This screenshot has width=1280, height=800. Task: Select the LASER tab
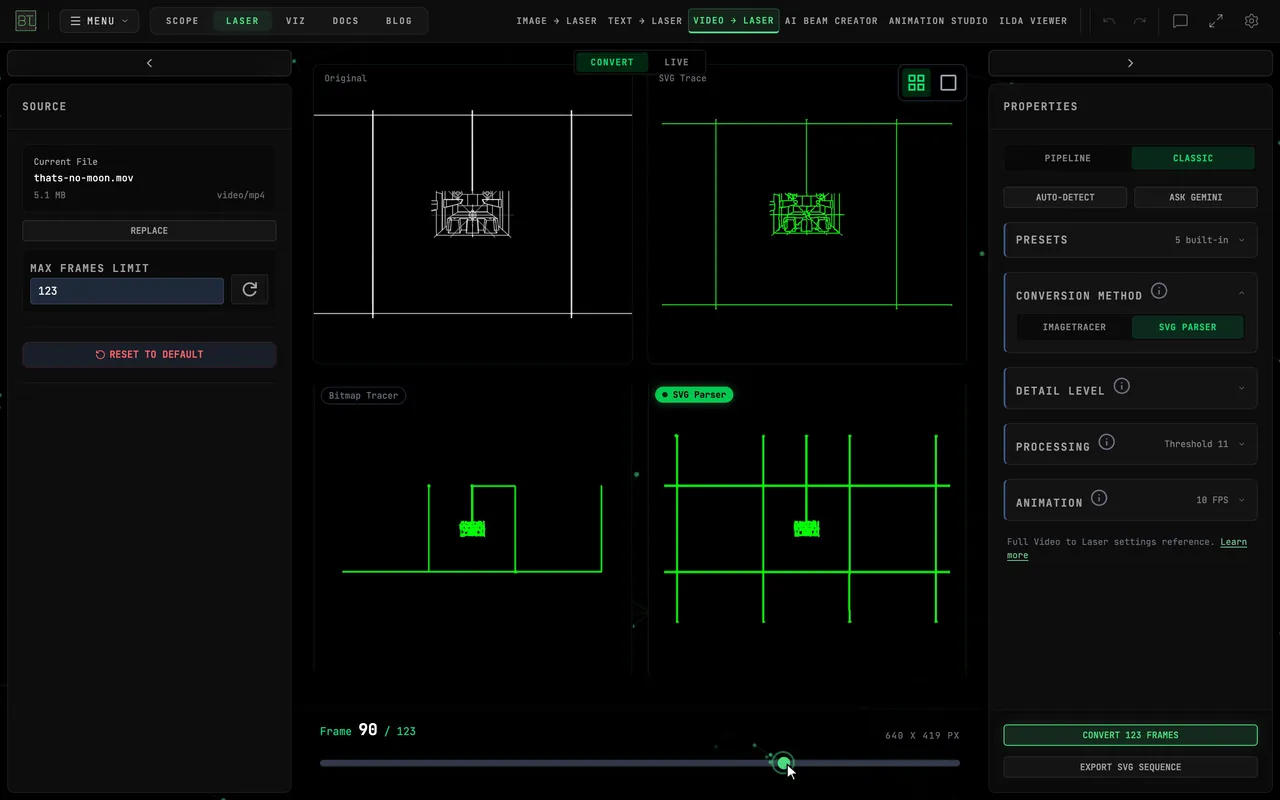[242, 21]
